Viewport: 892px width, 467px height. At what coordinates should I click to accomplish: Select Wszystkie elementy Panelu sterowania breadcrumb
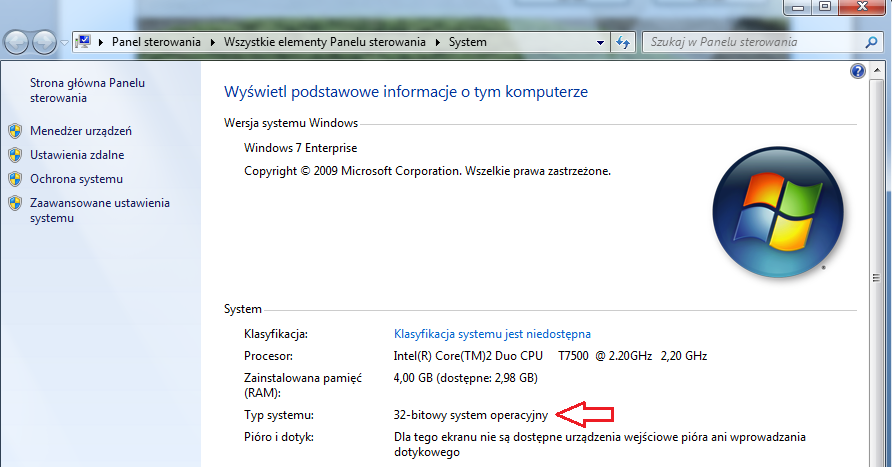coord(324,42)
